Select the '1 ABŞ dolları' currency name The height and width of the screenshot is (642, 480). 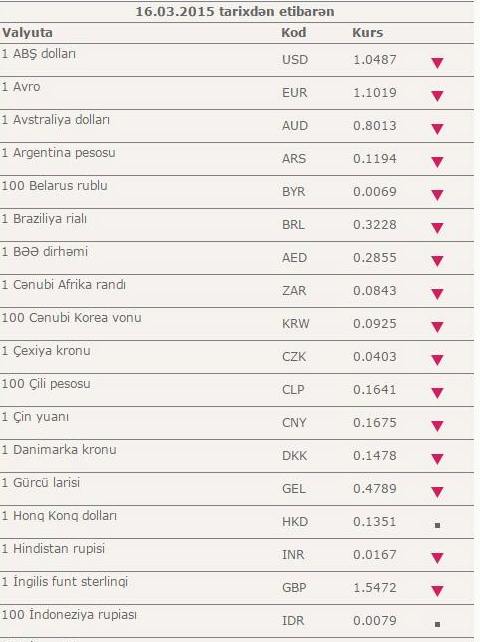(x=38, y=54)
